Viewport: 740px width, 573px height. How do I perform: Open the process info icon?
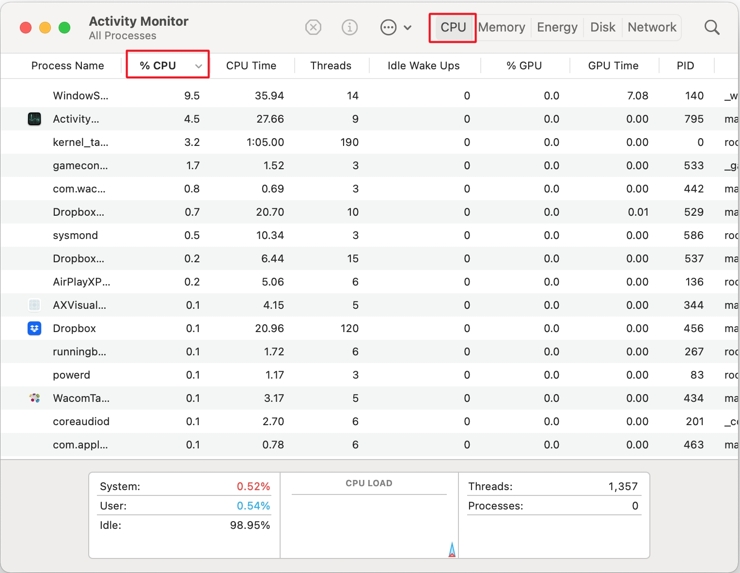[349, 27]
